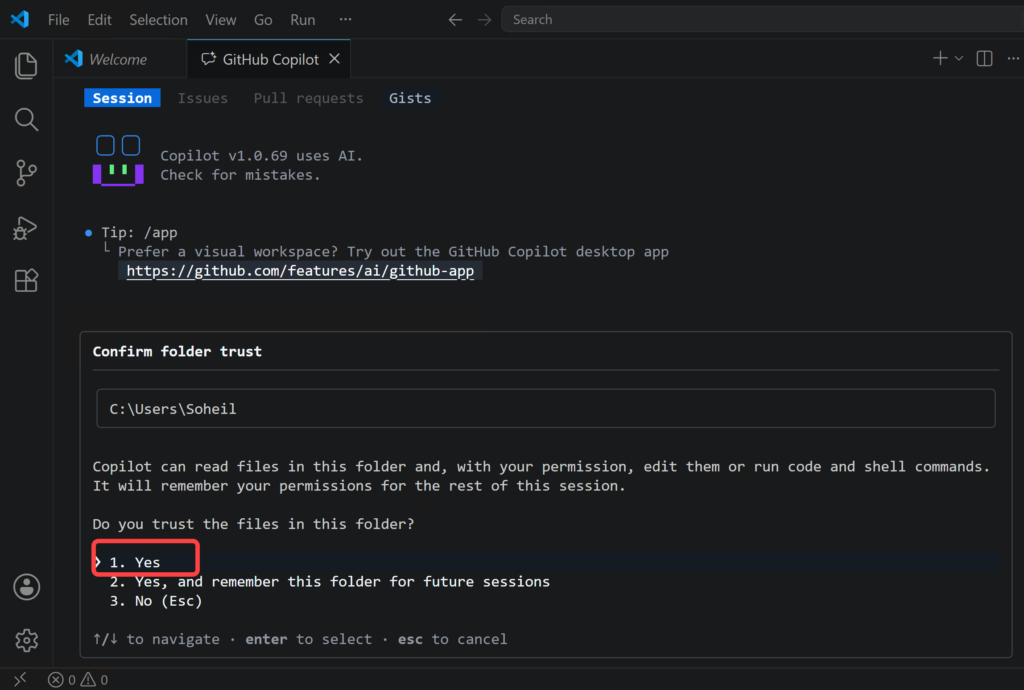Screen dimensions: 1024x690
Task: Open the remote window status bar icon
Action: point(20,679)
